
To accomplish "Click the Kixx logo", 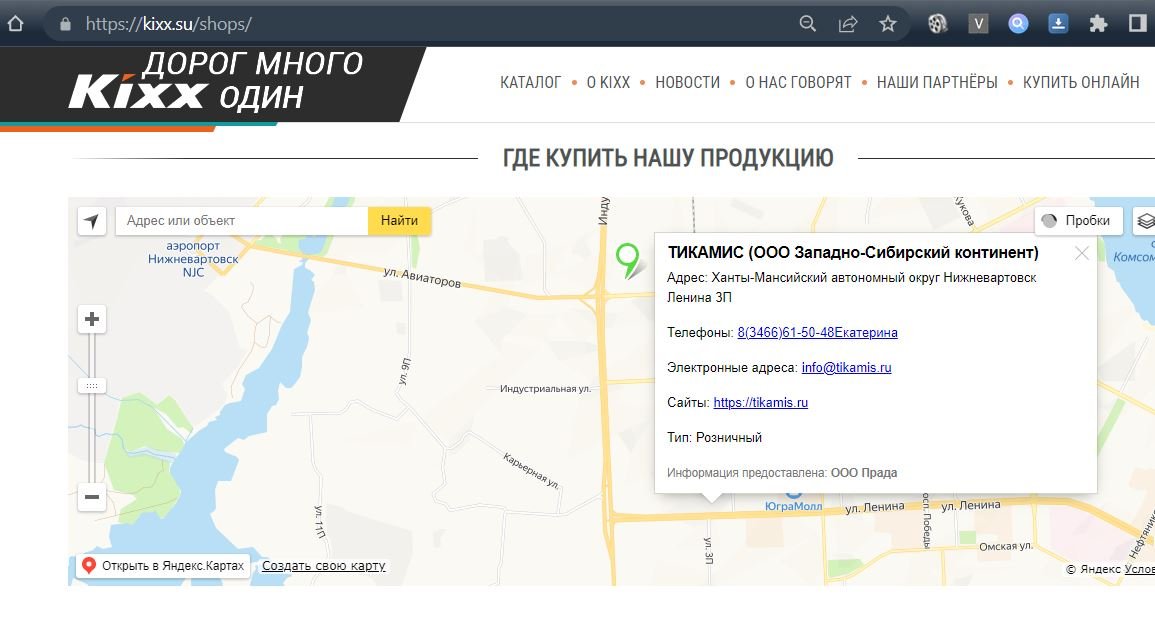I will [x=138, y=92].
